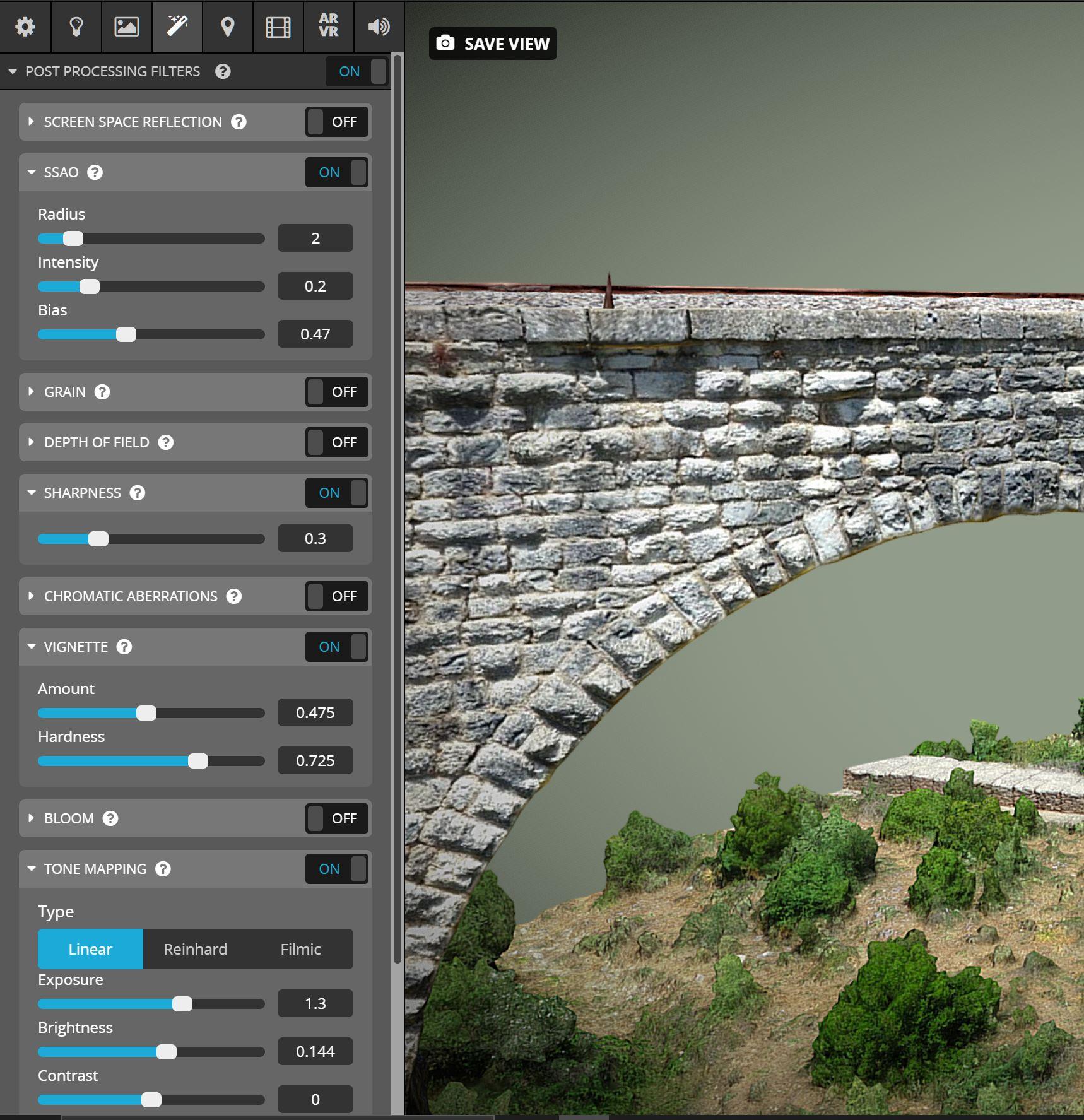Click the Save View button

click(493, 44)
